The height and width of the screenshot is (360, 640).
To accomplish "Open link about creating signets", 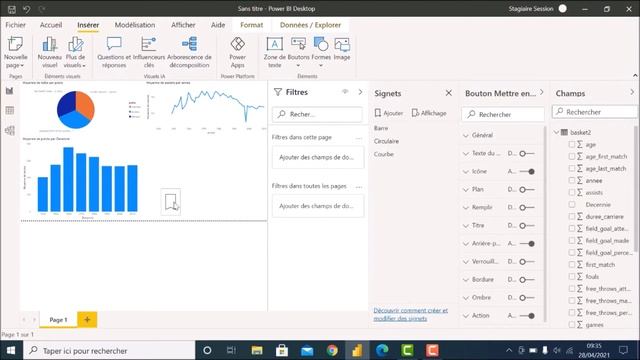I will coord(411,314).
